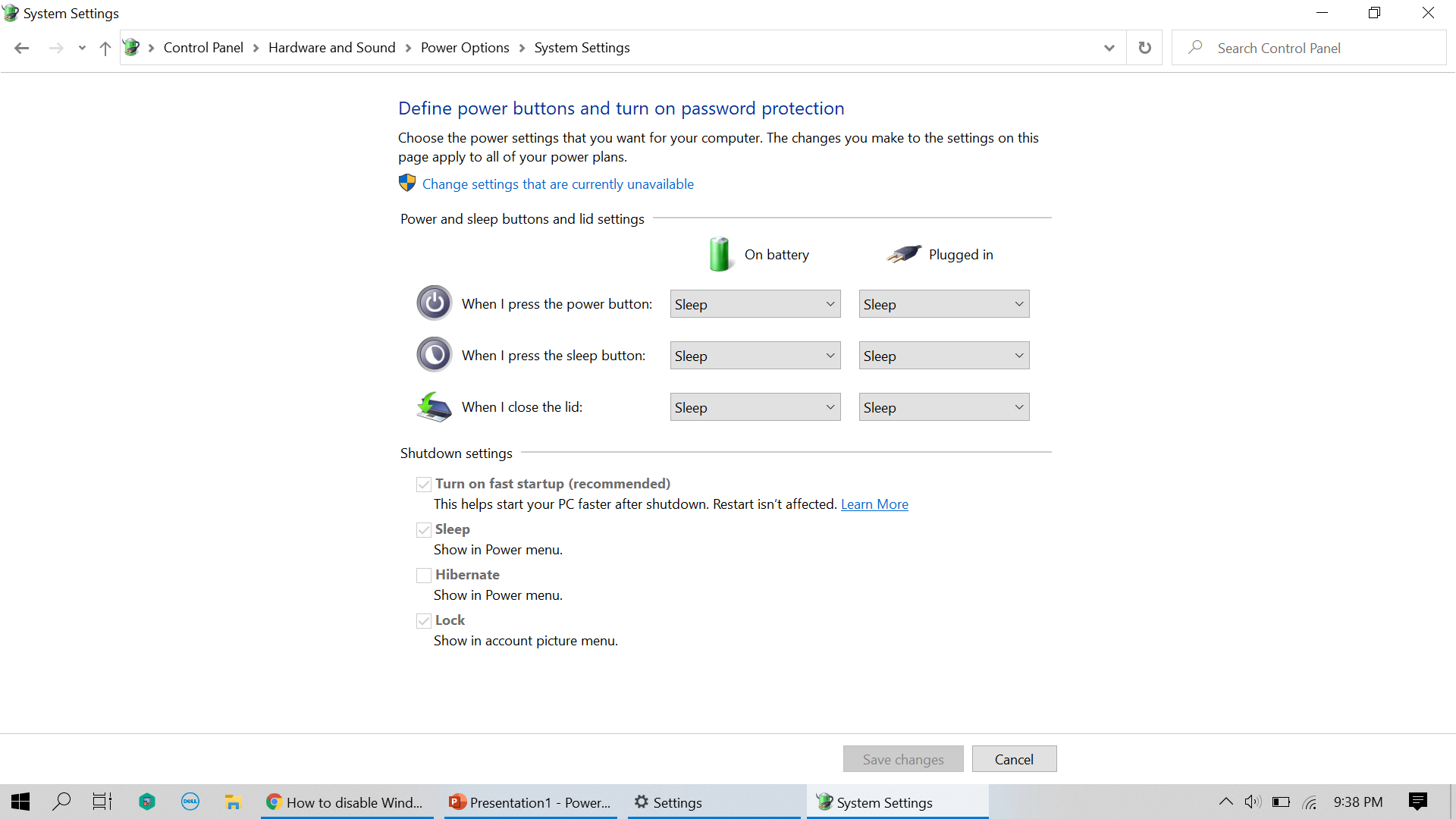The image size is (1456, 819).
Task: Go to Power Options breadcrumb
Action: [x=465, y=48]
